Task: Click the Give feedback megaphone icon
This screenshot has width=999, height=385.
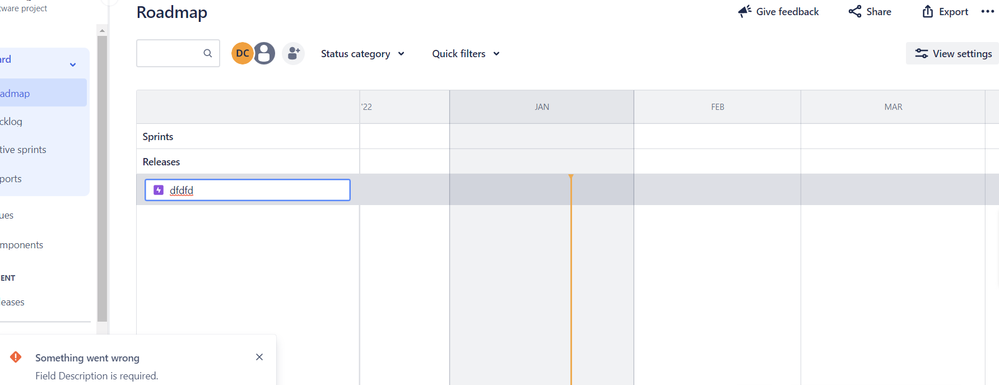Action: click(x=745, y=11)
